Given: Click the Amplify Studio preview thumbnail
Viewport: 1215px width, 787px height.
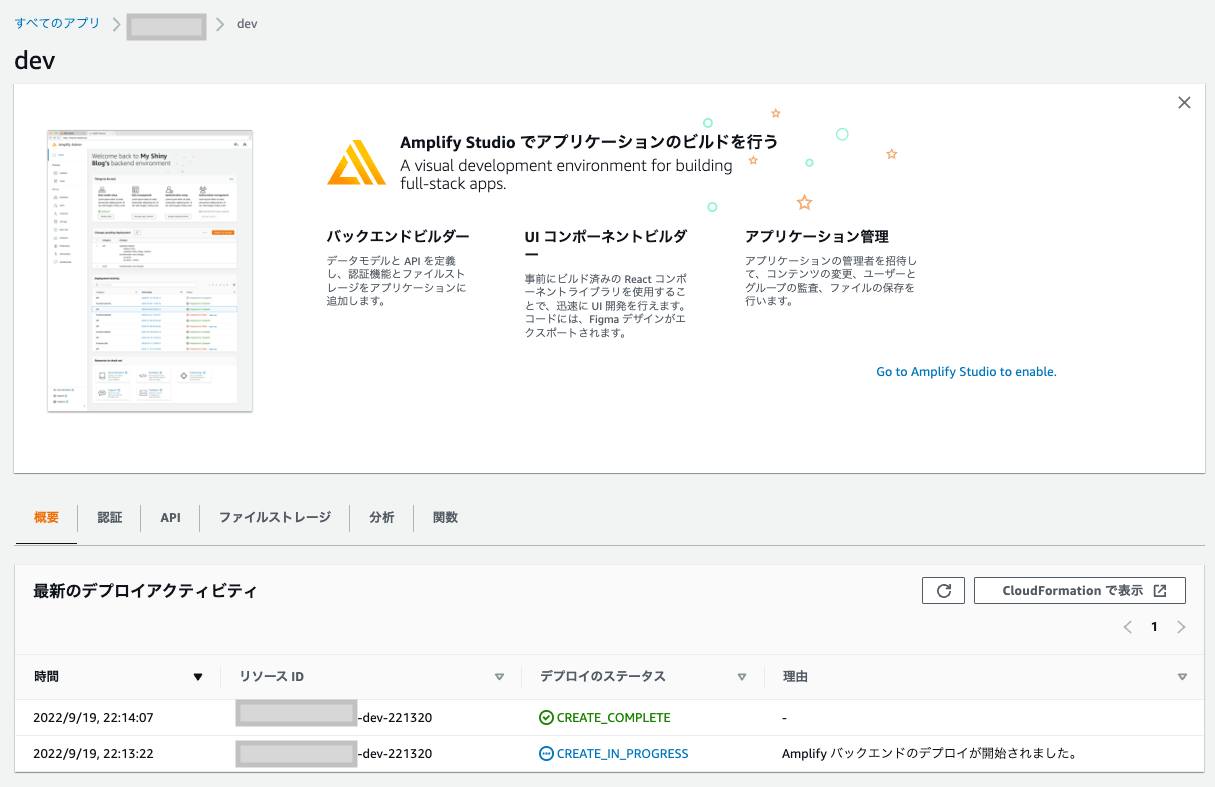Looking at the screenshot, I should (149, 270).
